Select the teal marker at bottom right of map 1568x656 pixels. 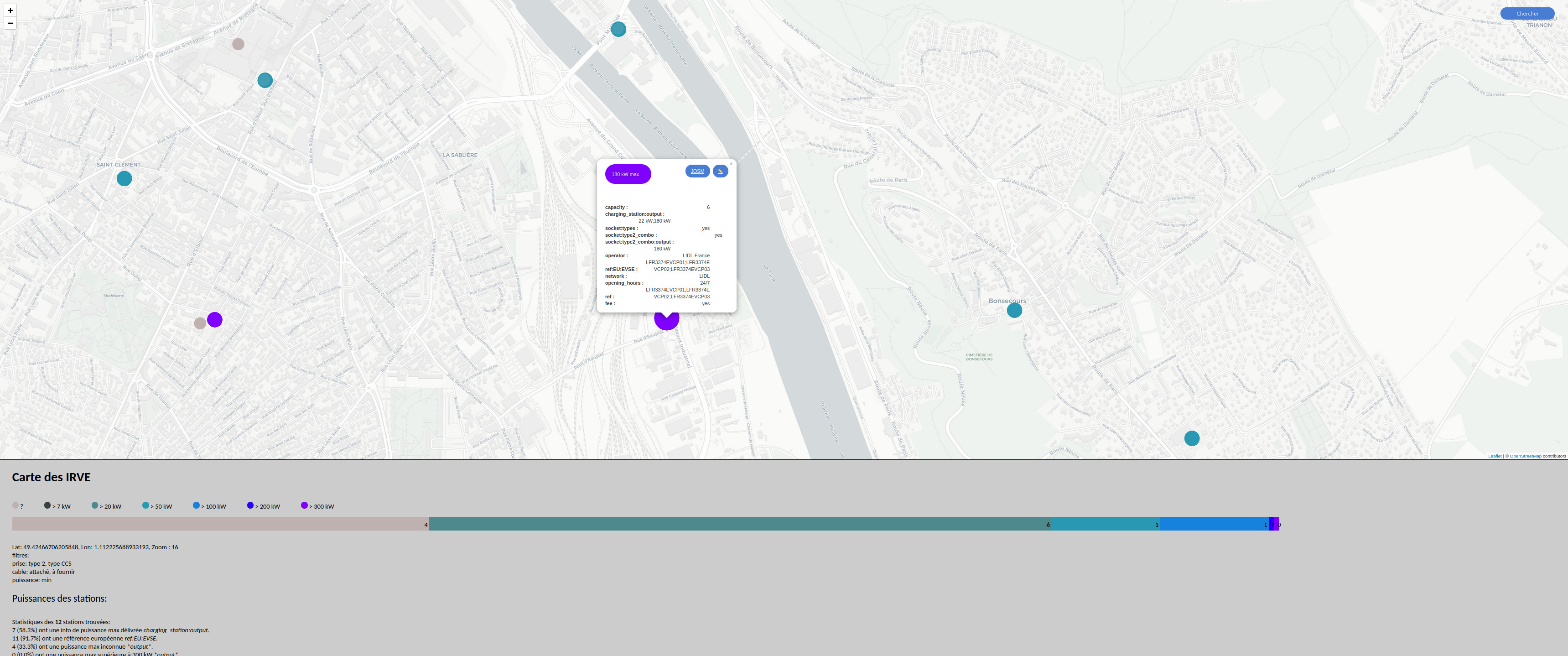[x=1191, y=438]
